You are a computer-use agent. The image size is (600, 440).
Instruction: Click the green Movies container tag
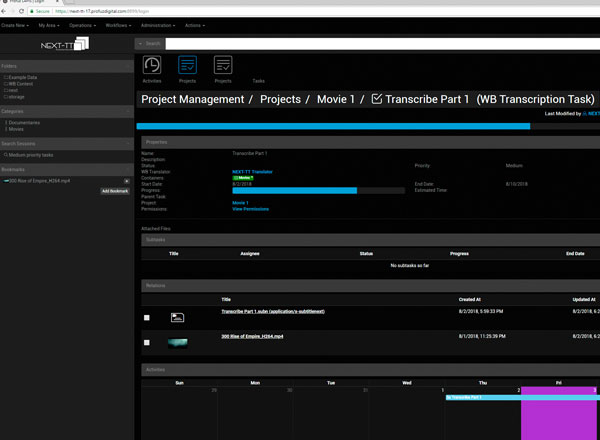click(243, 178)
